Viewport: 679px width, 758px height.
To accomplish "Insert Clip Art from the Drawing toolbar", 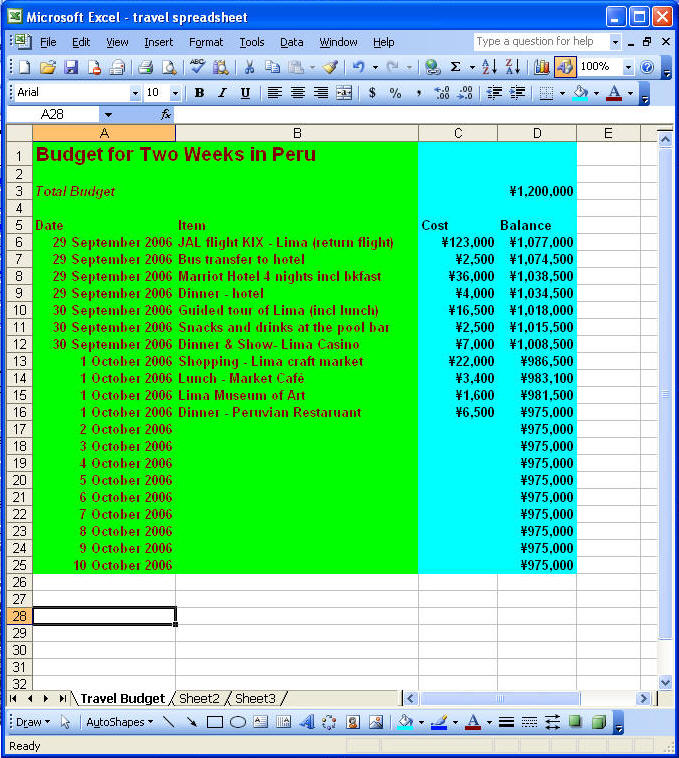I will 353,722.
